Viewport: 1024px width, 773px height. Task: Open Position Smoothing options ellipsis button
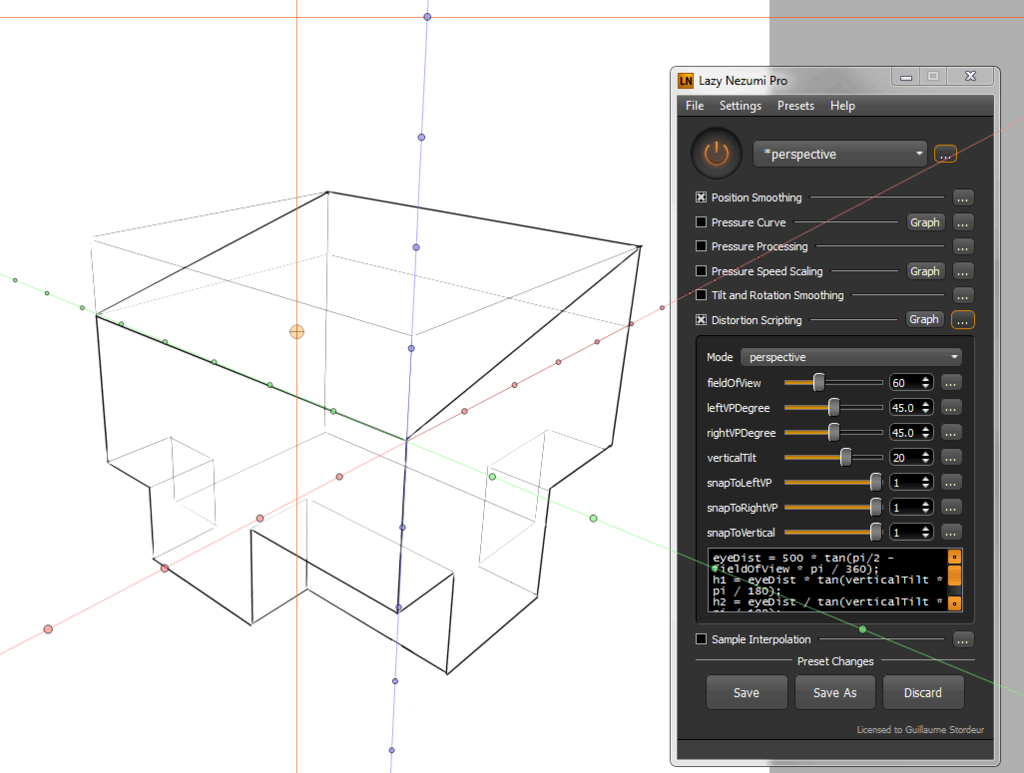pos(963,198)
